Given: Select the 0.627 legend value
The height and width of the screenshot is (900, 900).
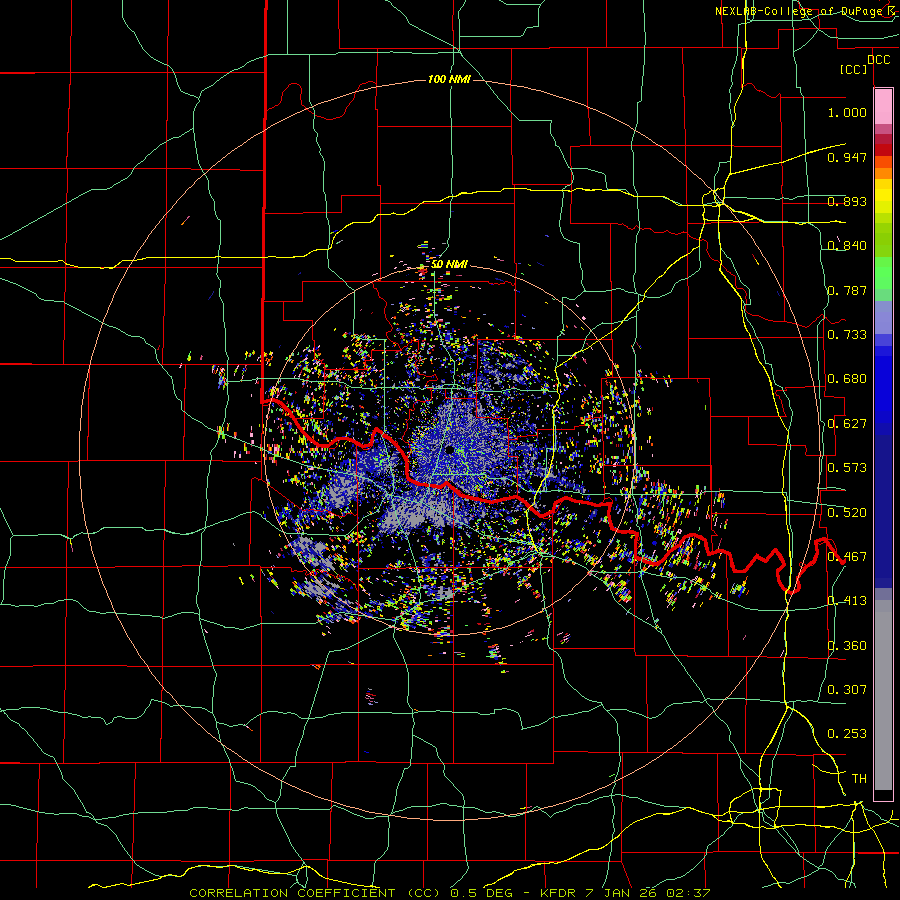Looking at the screenshot, I should pyautogui.click(x=847, y=424).
